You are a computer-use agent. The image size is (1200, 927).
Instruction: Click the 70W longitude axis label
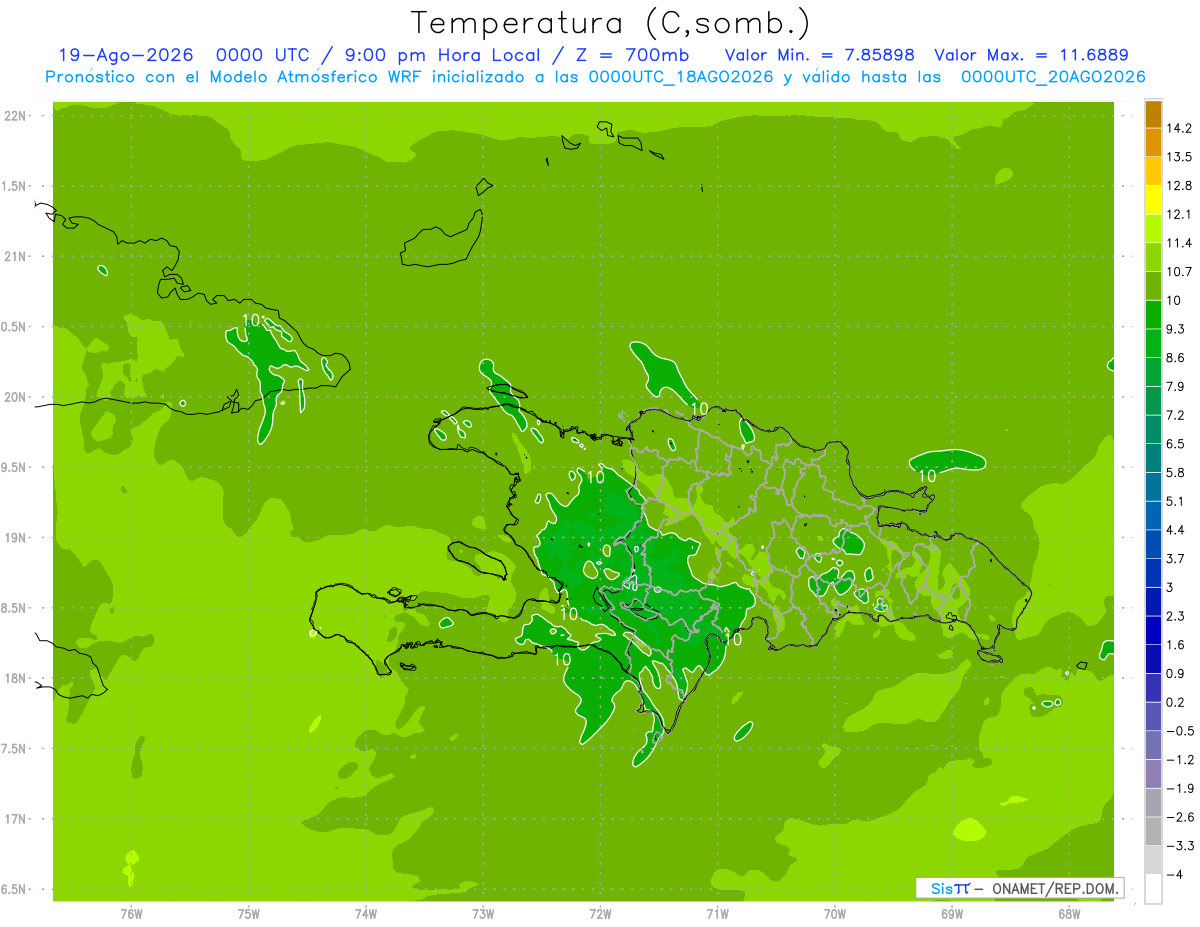(835, 914)
